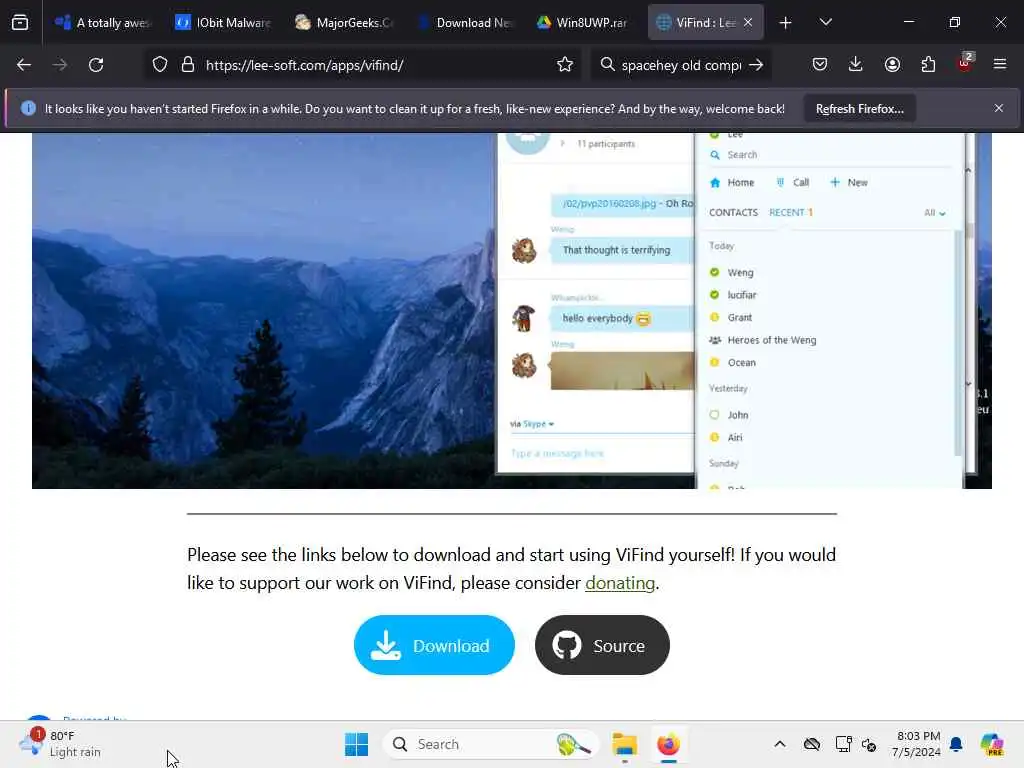This screenshot has width=1024, height=768.
Task: Click the taskbar Search box
Action: (x=491, y=744)
